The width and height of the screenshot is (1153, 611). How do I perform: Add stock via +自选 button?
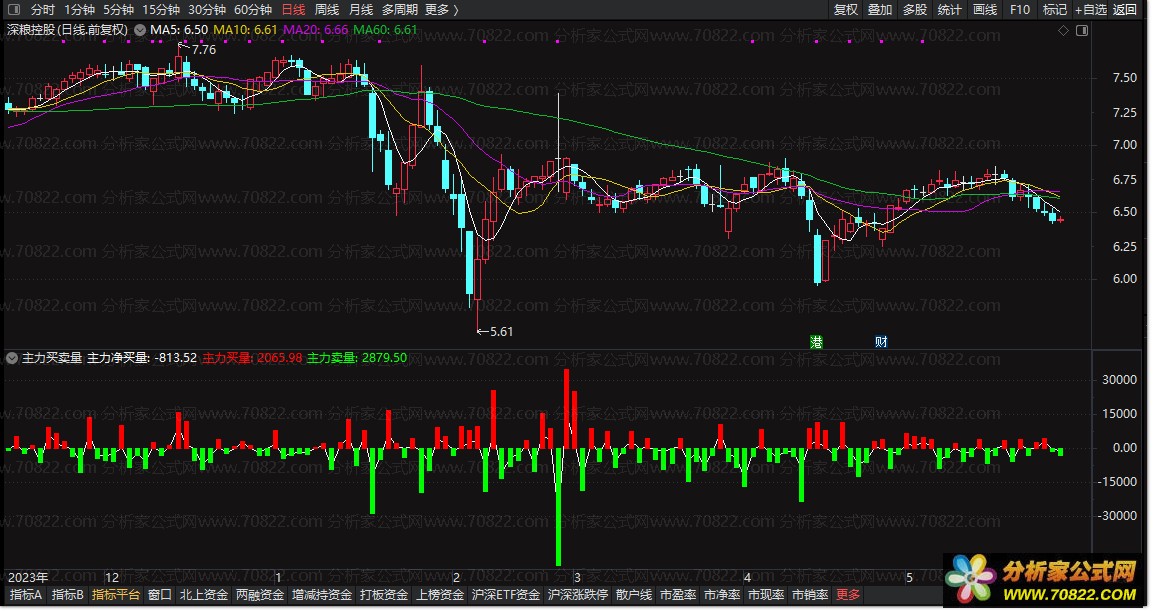tap(1090, 10)
